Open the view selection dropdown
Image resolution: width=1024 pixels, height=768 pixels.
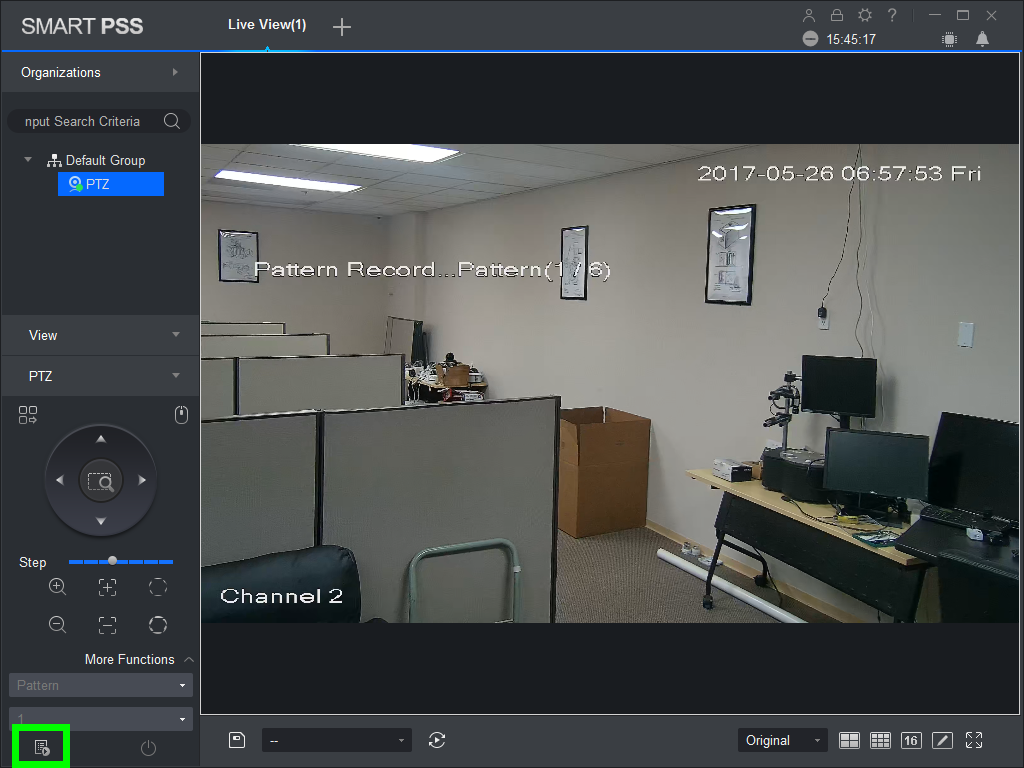pos(336,741)
